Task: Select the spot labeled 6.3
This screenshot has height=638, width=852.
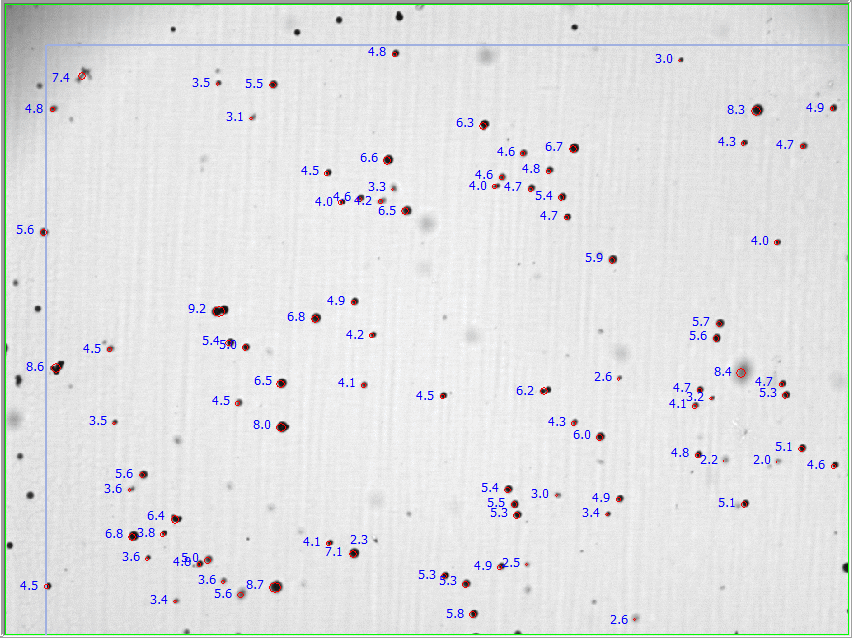Action: 484,125
